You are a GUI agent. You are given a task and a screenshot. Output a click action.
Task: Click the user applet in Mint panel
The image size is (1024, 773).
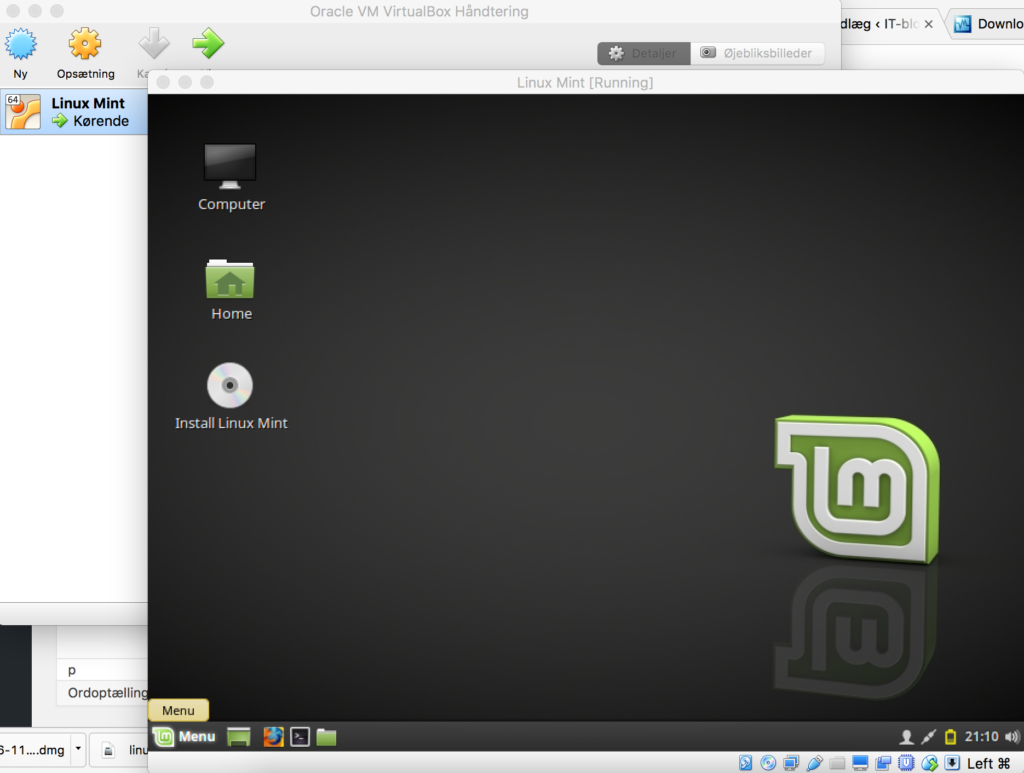(906, 737)
